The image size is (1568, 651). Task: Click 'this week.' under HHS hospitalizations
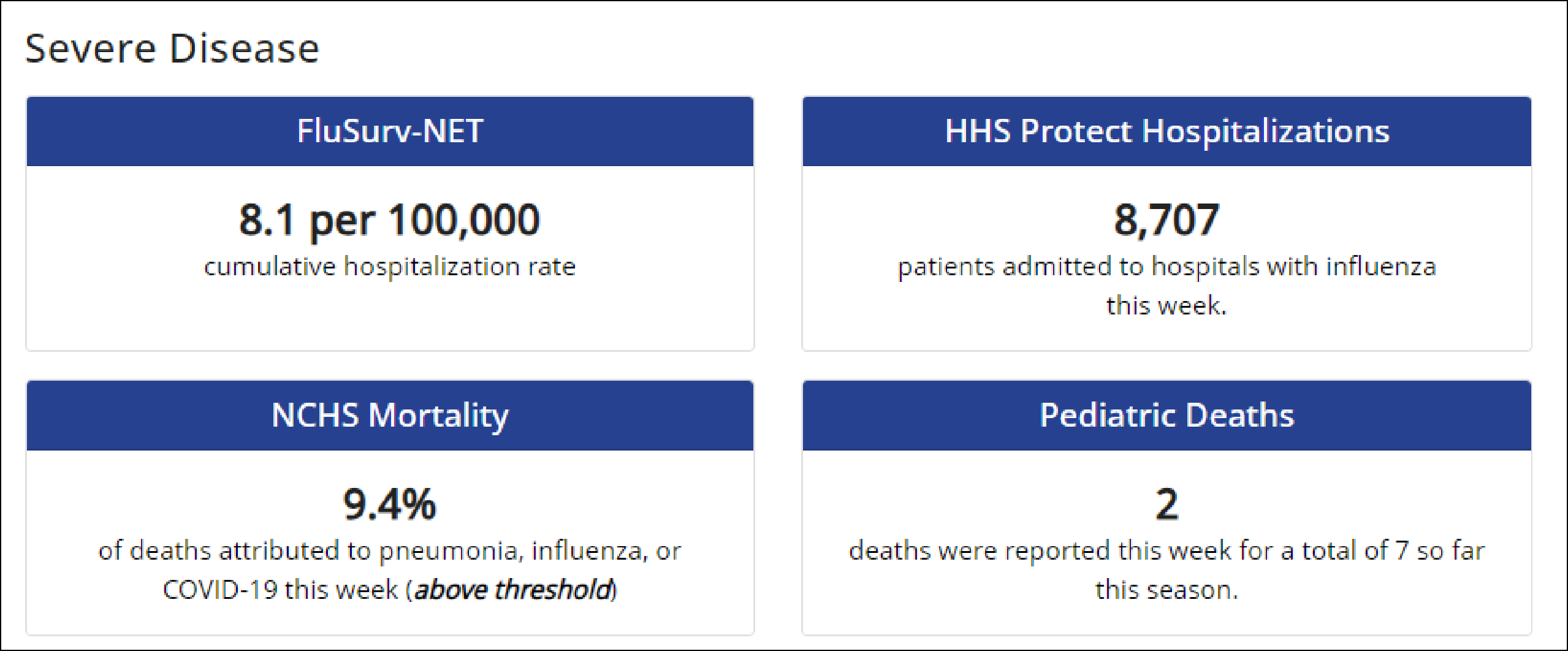click(1166, 305)
